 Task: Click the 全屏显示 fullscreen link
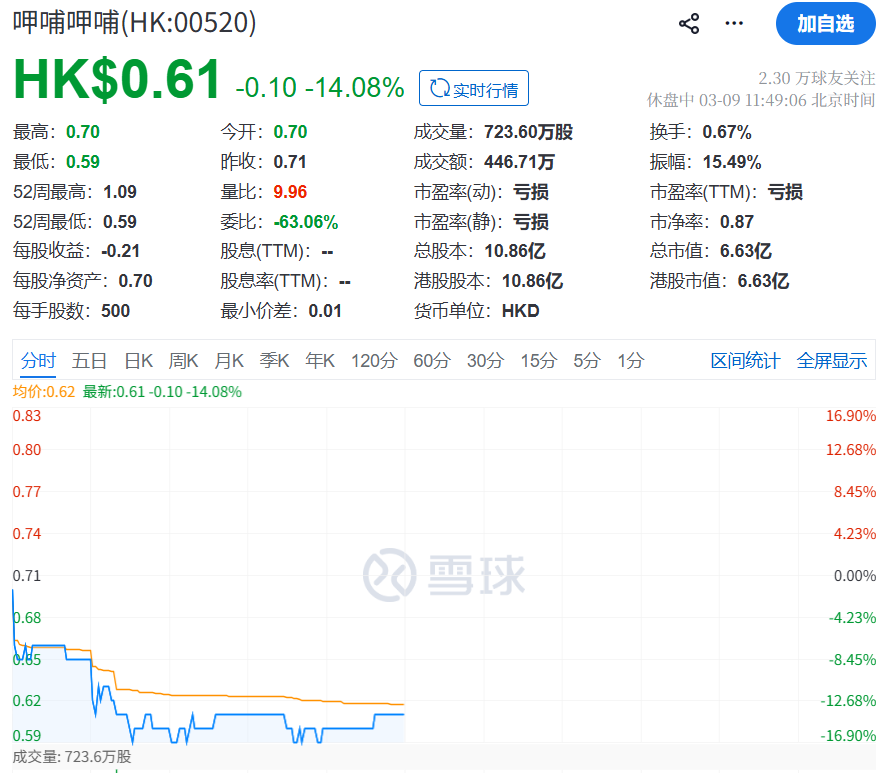pyautogui.click(x=832, y=361)
